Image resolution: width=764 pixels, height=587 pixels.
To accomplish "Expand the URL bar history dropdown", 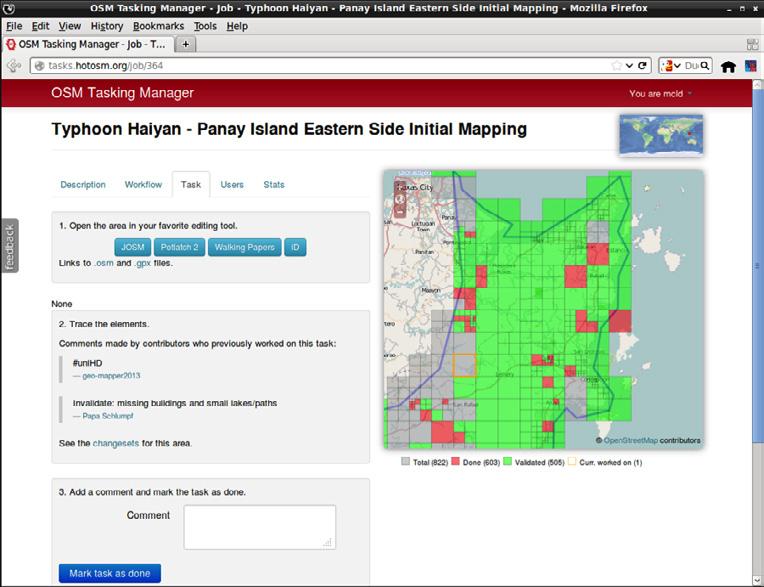I will click(629, 66).
